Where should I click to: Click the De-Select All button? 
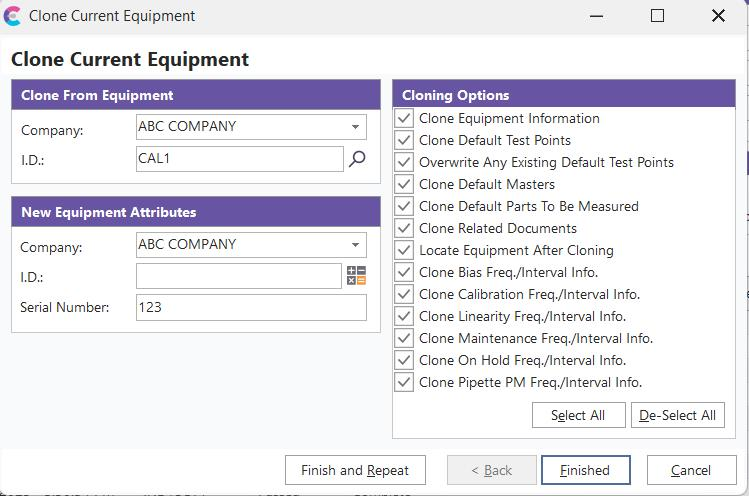(x=677, y=415)
